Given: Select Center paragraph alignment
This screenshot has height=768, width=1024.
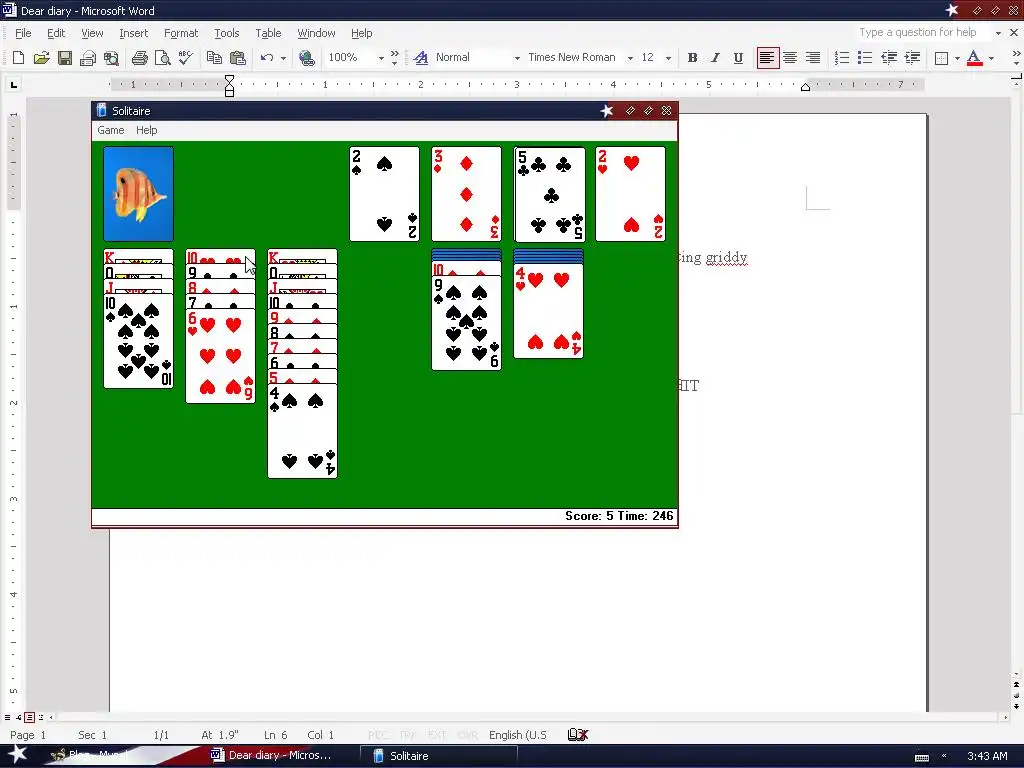Looking at the screenshot, I should 790,57.
